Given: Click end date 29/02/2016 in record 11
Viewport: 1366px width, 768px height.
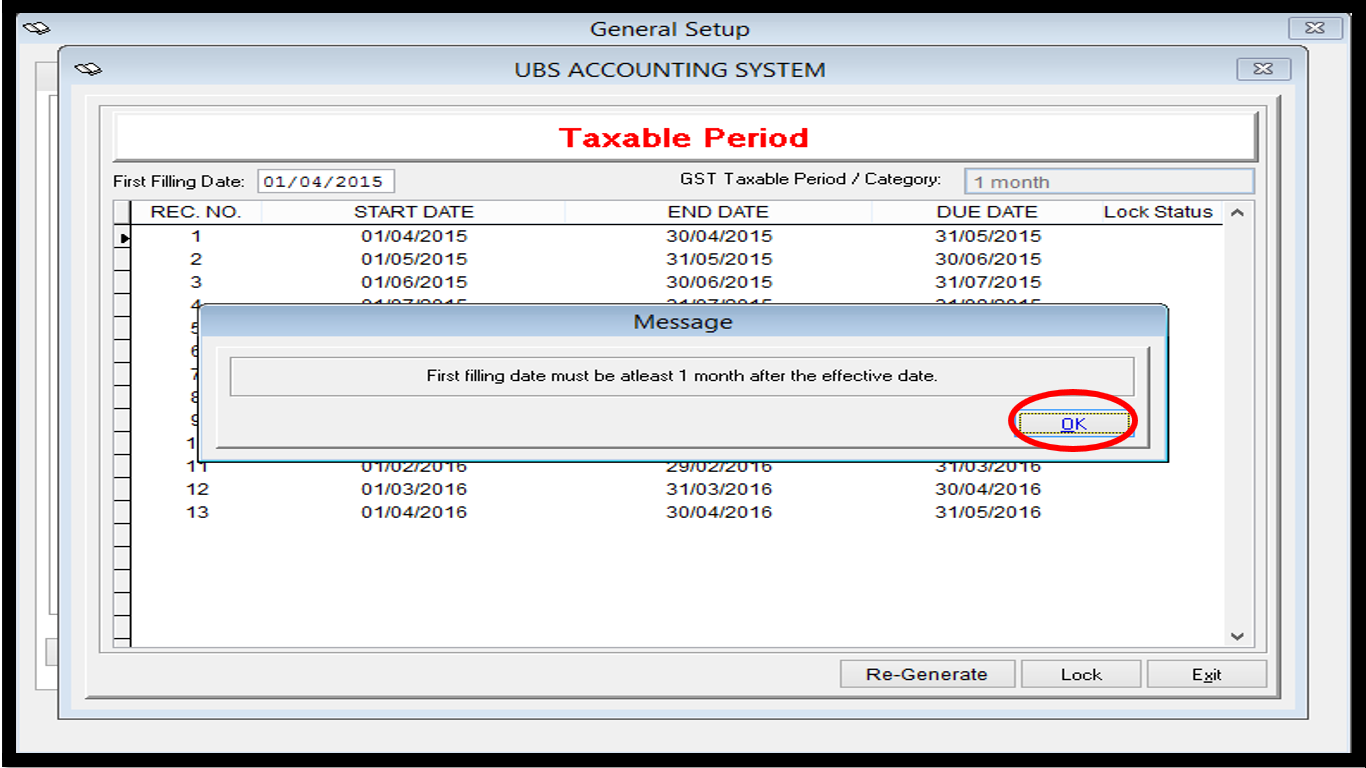Looking at the screenshot, I should click(719, 467).
